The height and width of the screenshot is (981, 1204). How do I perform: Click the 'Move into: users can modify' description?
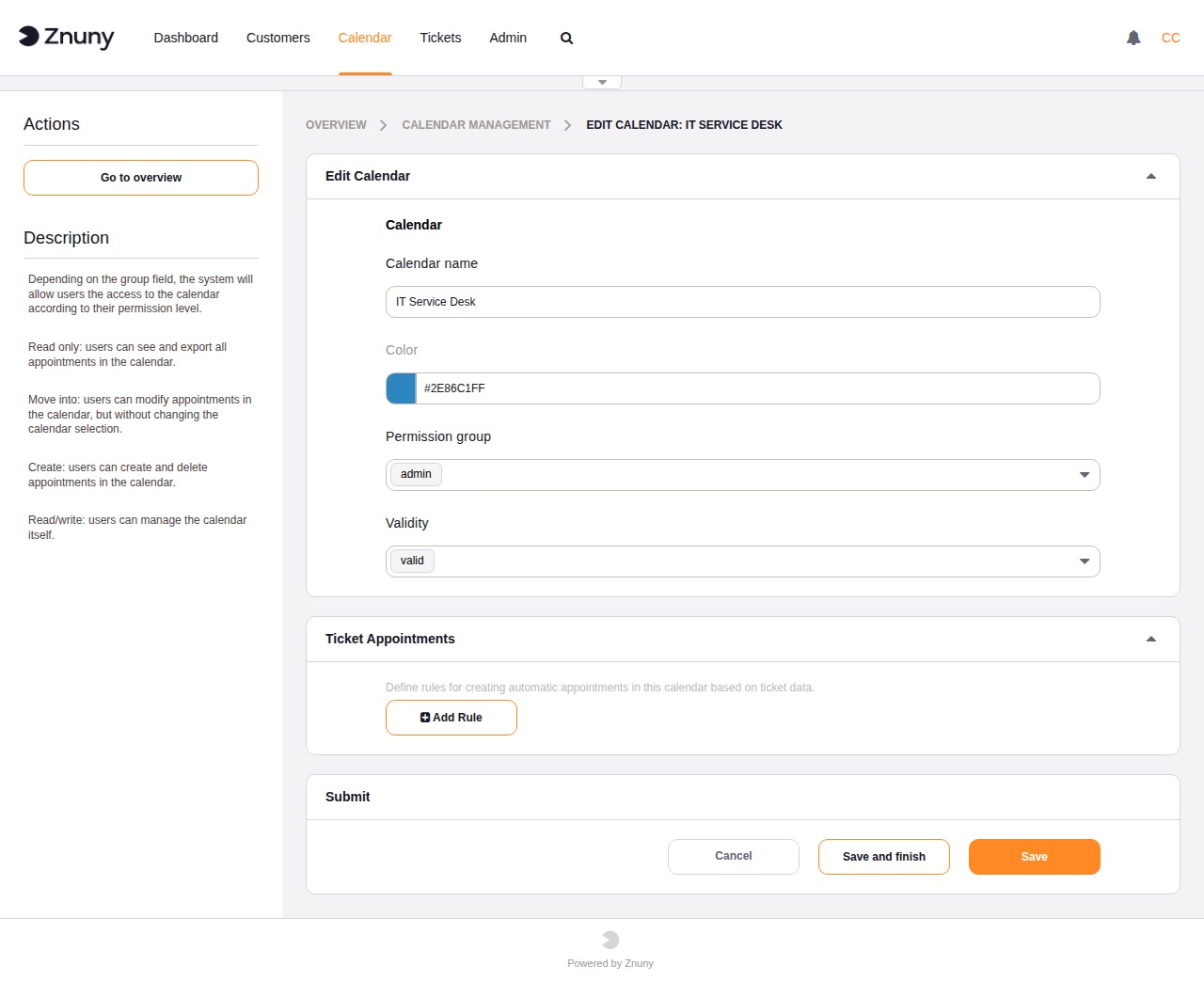pos(140,414)
